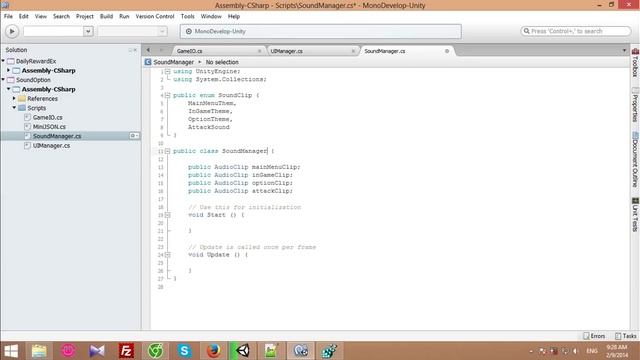Open the disabled runtime target combo box
This screenshot has height=360, width=640.
coord(133,31)
